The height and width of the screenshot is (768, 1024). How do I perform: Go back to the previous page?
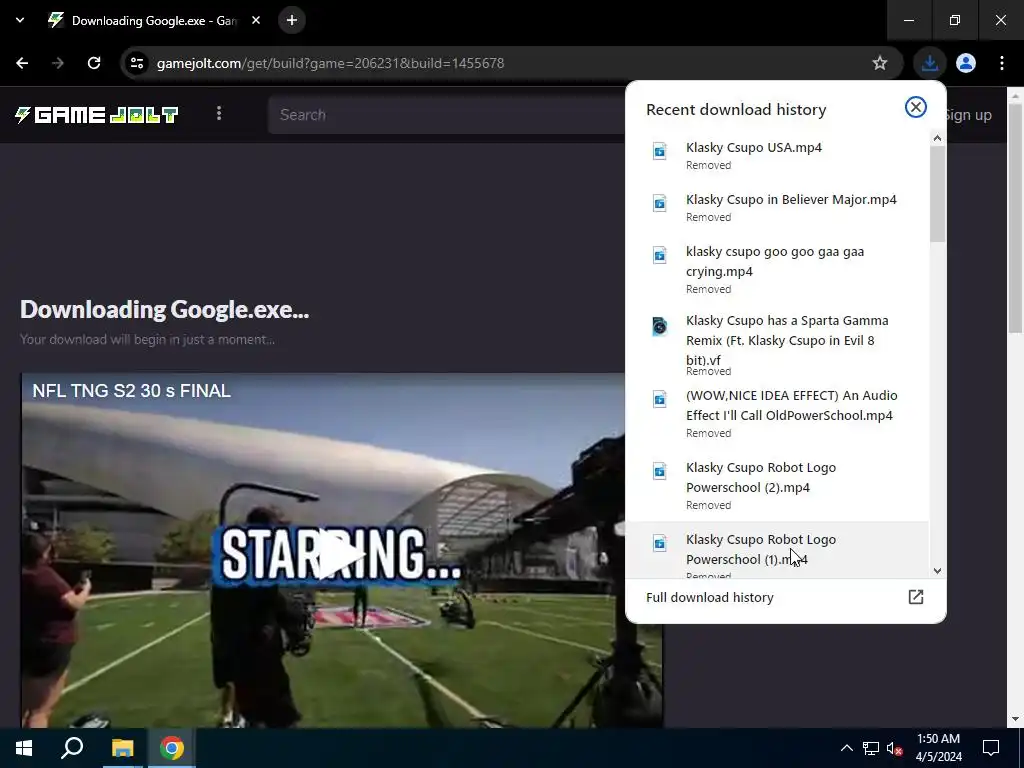[x=22, y=63]
